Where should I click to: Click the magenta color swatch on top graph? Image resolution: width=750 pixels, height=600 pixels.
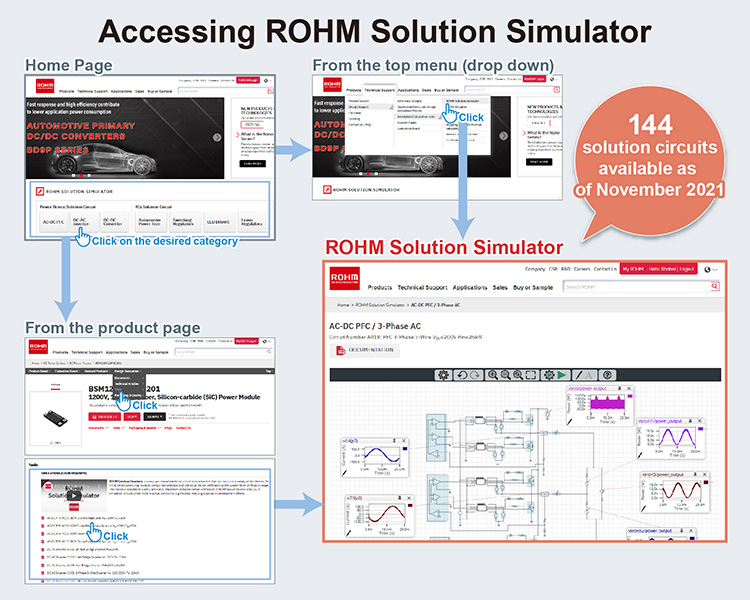[629, 396]
